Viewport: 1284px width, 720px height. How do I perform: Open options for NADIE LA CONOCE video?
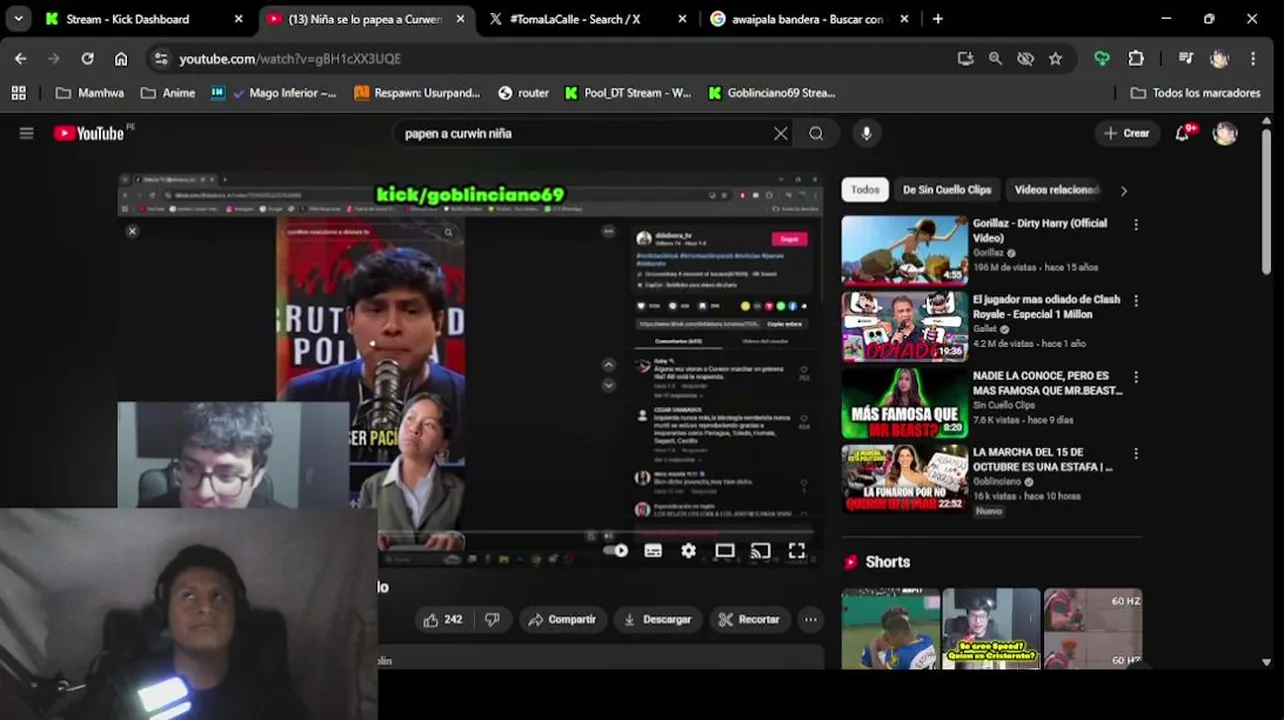pyautogui.click(x=1135, y=377)
